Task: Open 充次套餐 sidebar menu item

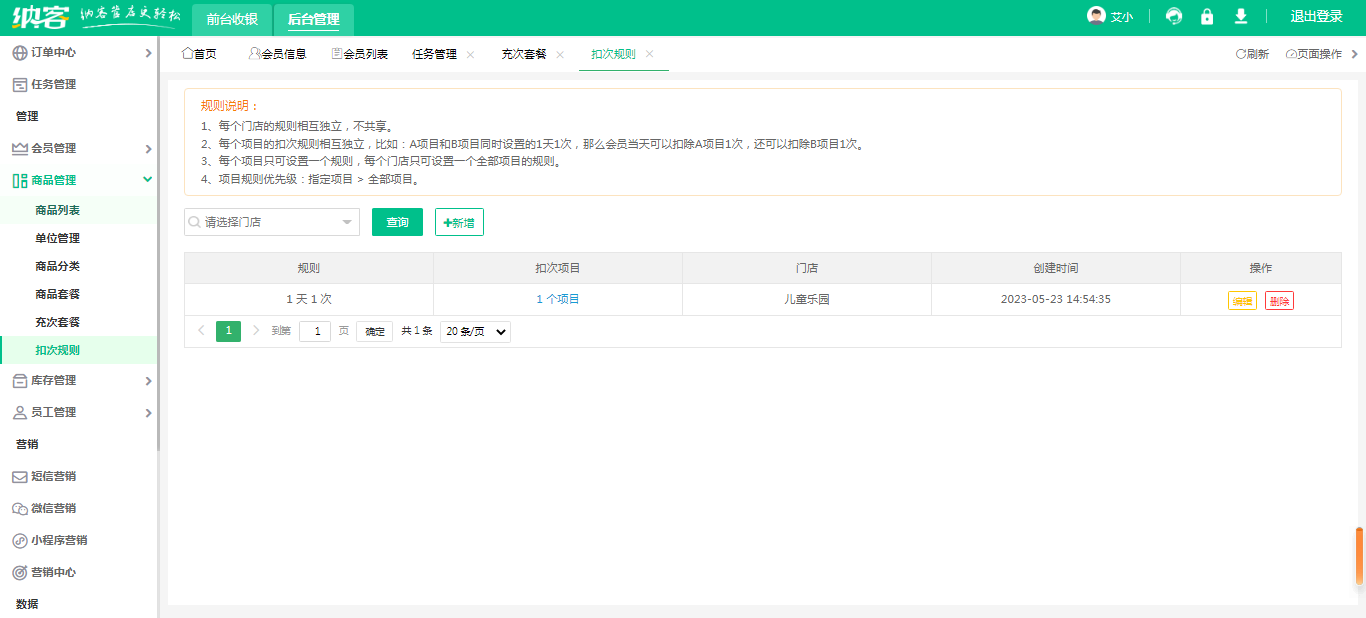Action: pyautogui.click(x=58, y=322)
